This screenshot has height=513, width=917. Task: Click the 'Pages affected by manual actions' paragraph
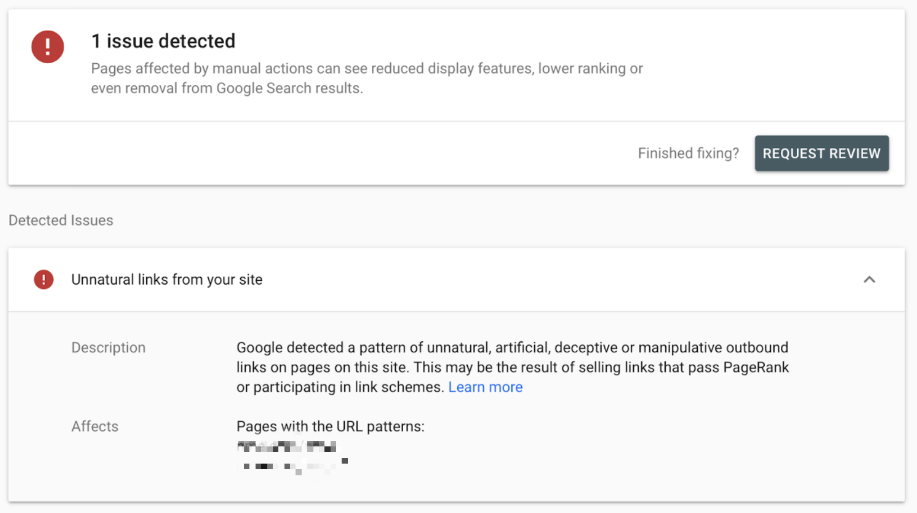pos(367,78)
